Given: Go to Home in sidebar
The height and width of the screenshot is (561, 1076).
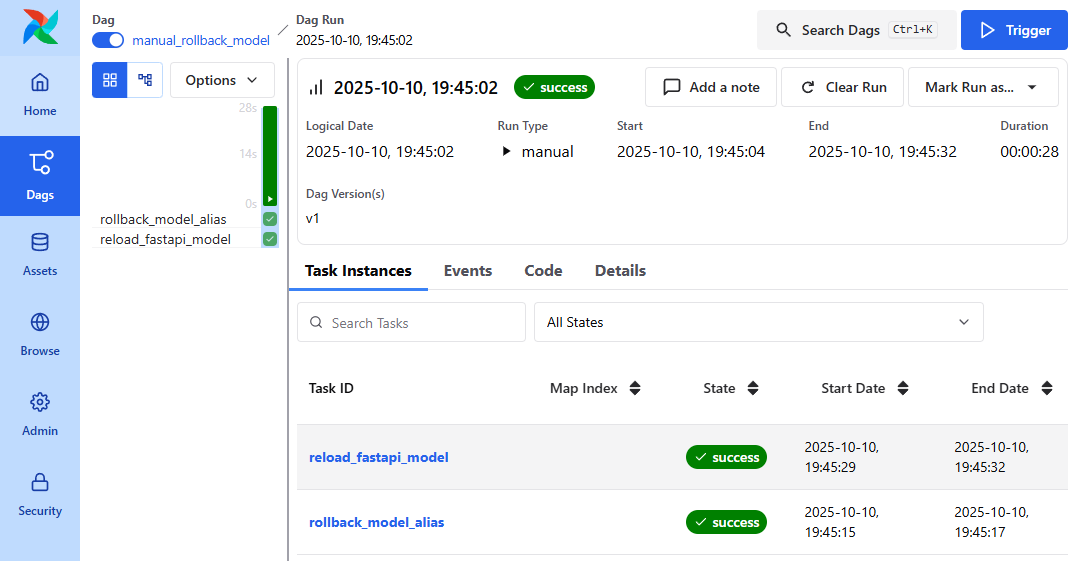Looking at the screenshot, I should (x=40, y=95).
